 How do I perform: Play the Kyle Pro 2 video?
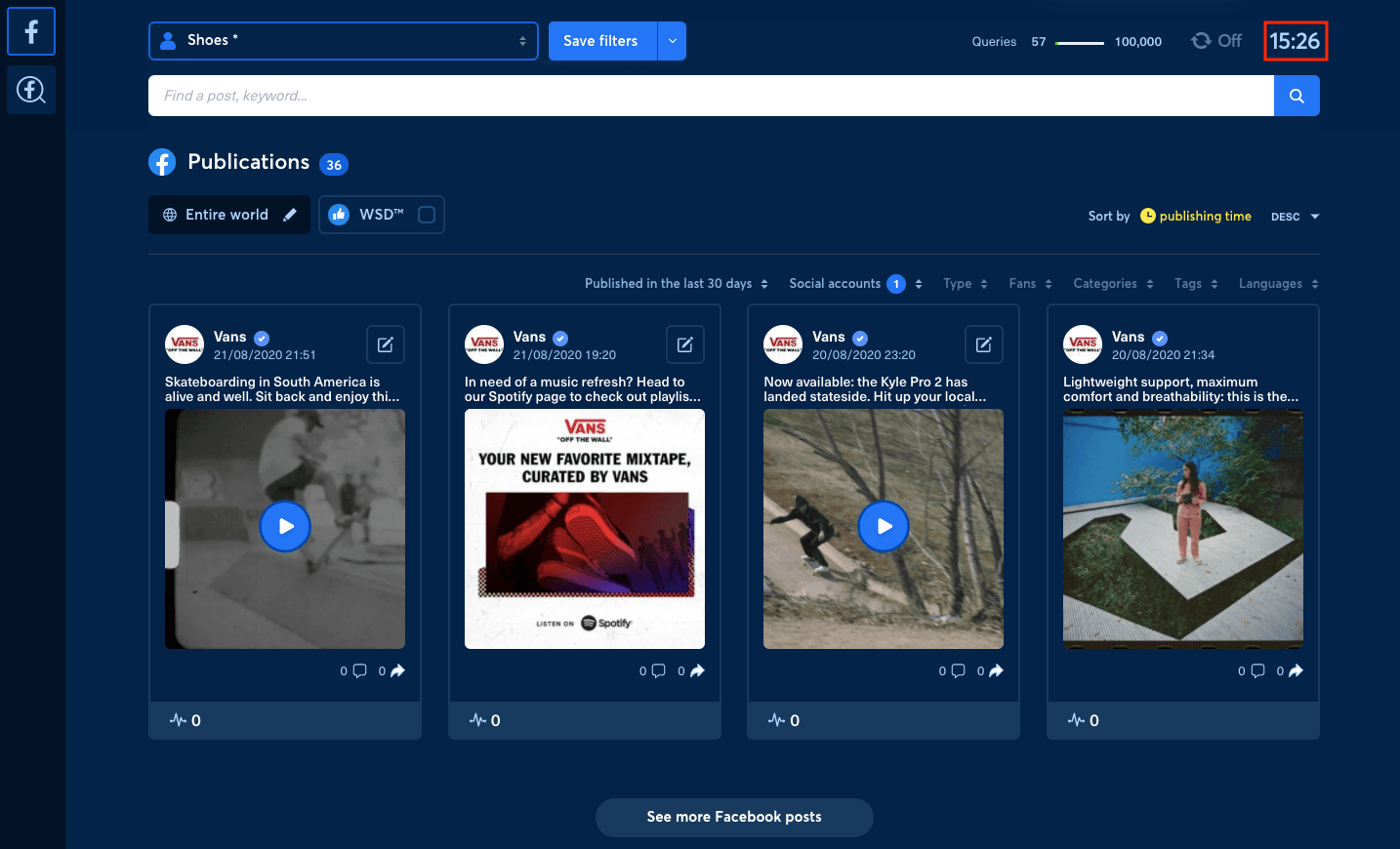(884, 526)
